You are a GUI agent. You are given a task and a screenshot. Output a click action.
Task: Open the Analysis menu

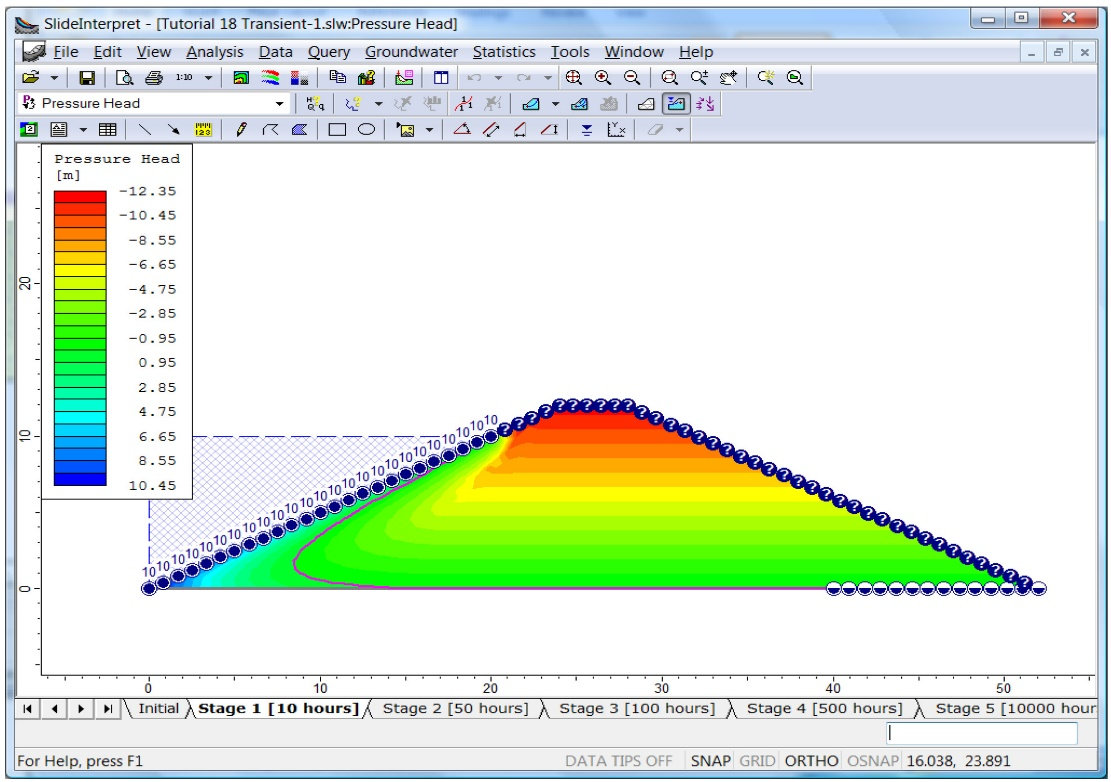click(215, 52)
